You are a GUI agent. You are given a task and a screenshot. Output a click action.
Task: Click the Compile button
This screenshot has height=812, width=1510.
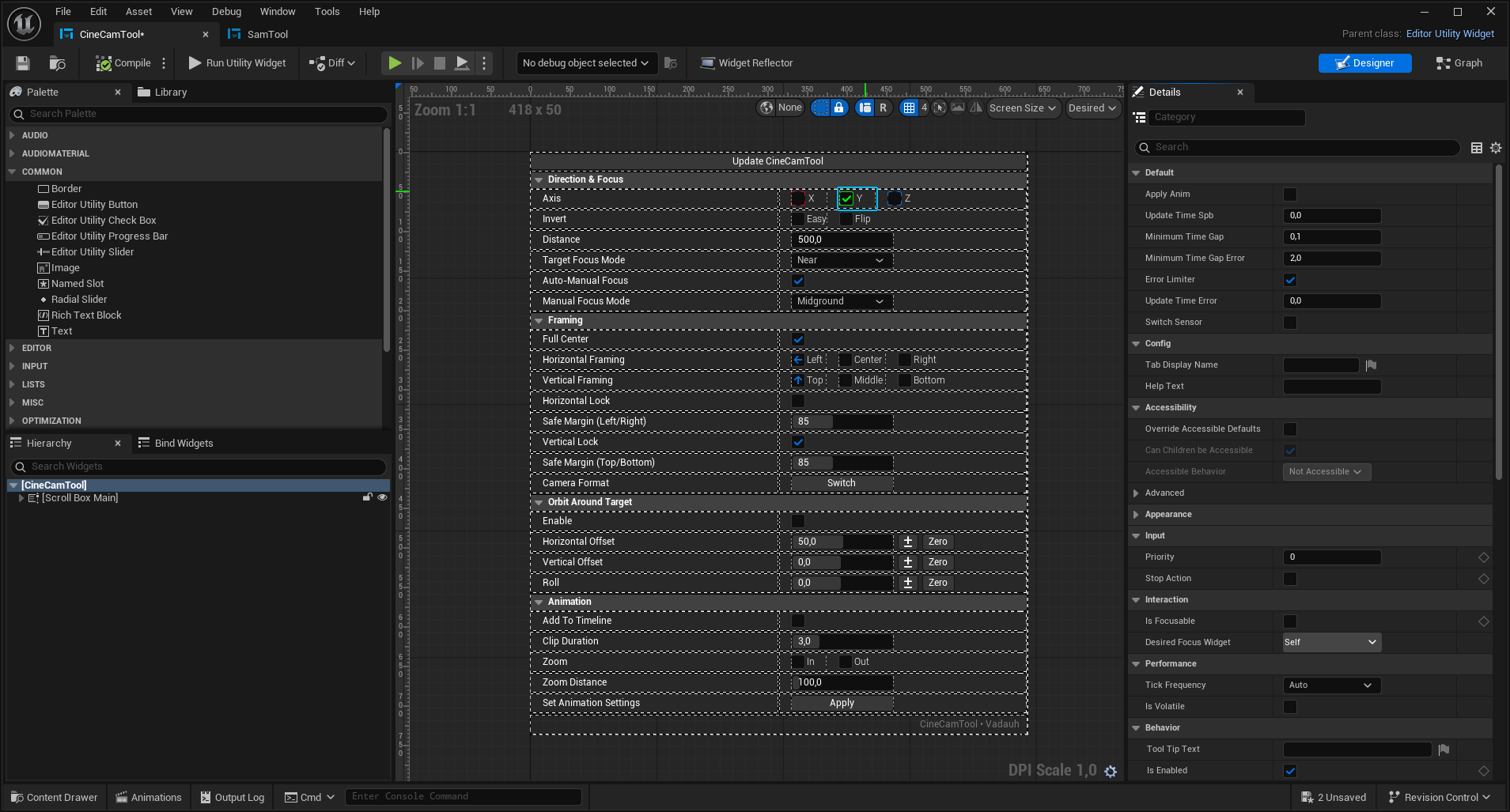point(123,63)
